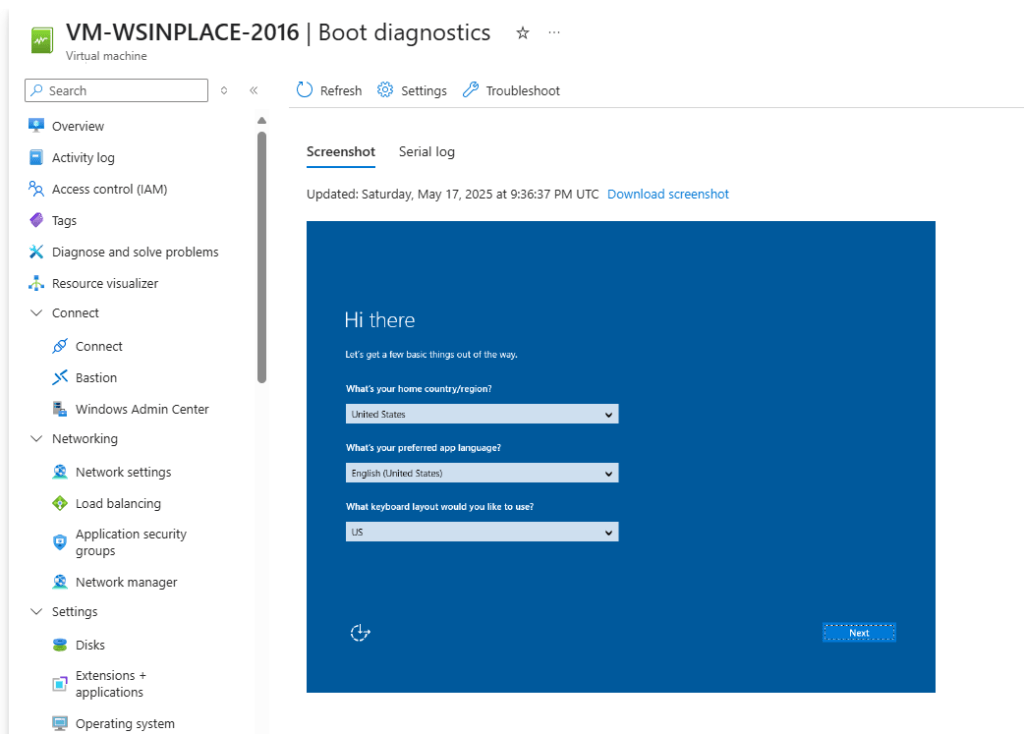The width and height of the screenshot is (1024, 734).
Task: Open the home country/region dropdown
Action: 482,414
